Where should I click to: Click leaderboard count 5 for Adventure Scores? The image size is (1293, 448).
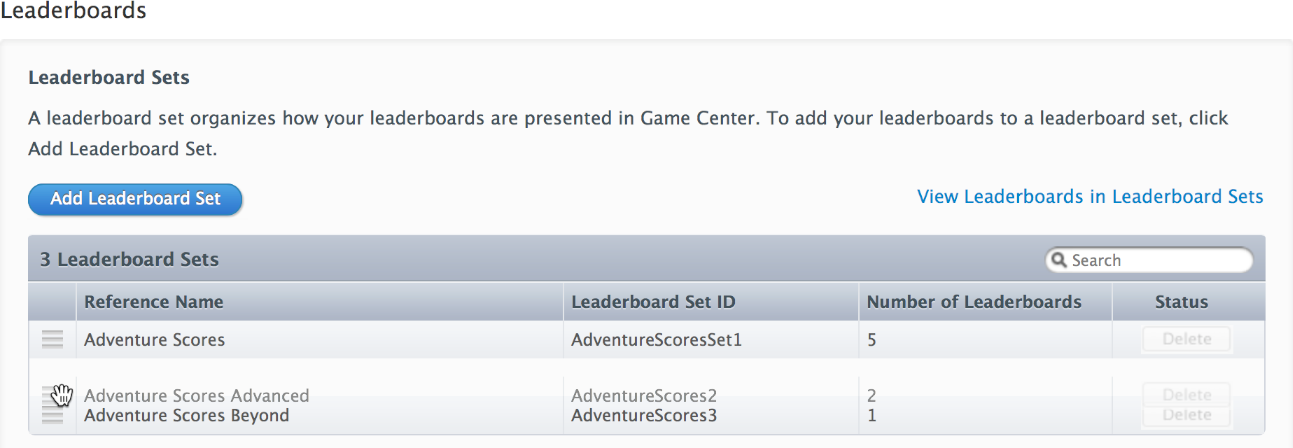click(872, 340)
